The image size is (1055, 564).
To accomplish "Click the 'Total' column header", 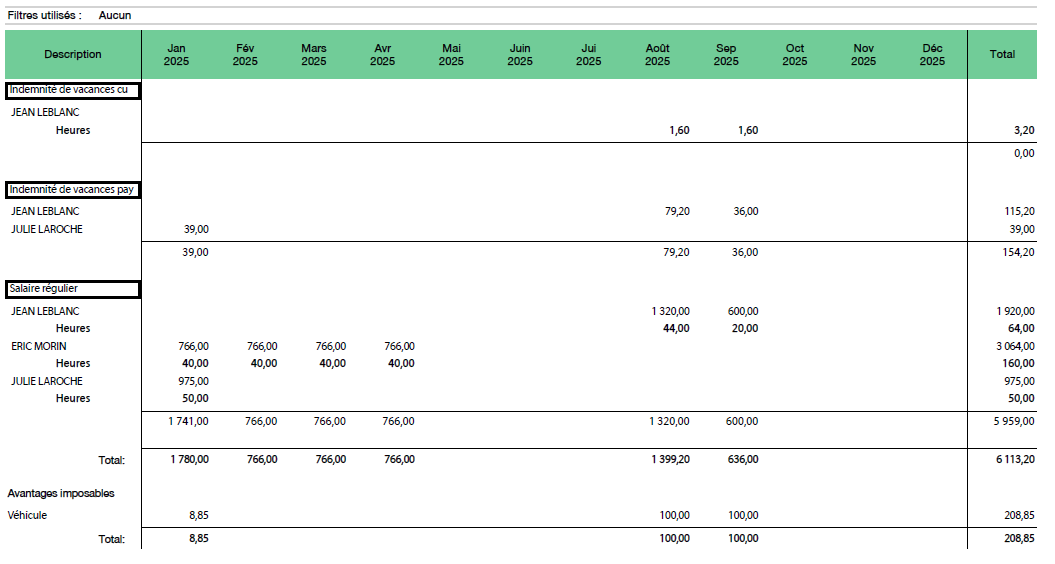I will tap(1002, 55).
